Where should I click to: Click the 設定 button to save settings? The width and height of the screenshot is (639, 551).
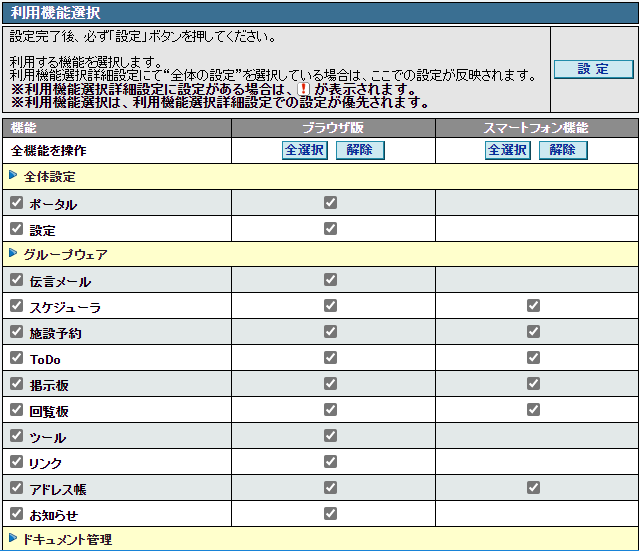[x=593, y=69]
